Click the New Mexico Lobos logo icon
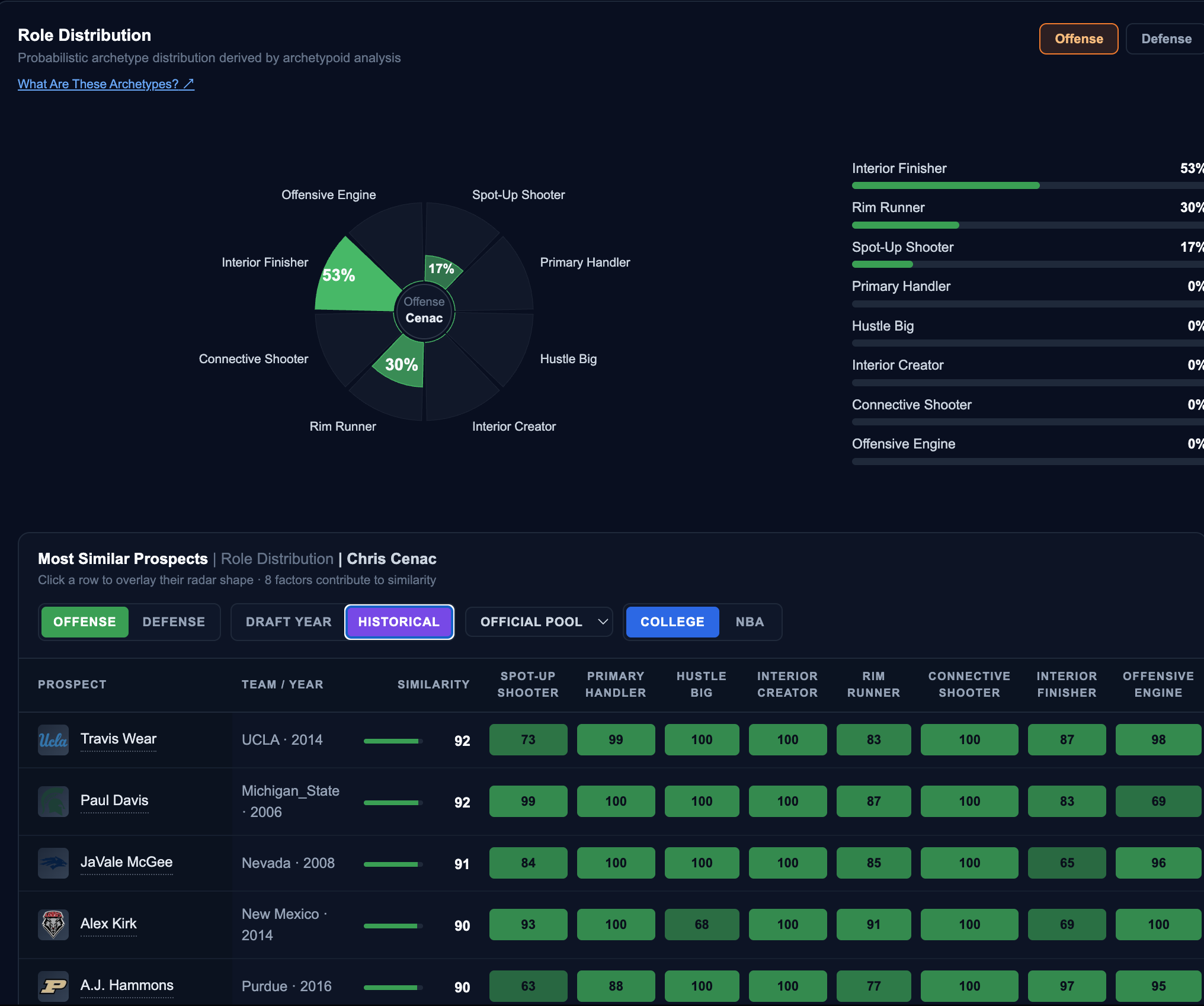Screen dimensions: 1204x1006 click(x=53, y=925)
